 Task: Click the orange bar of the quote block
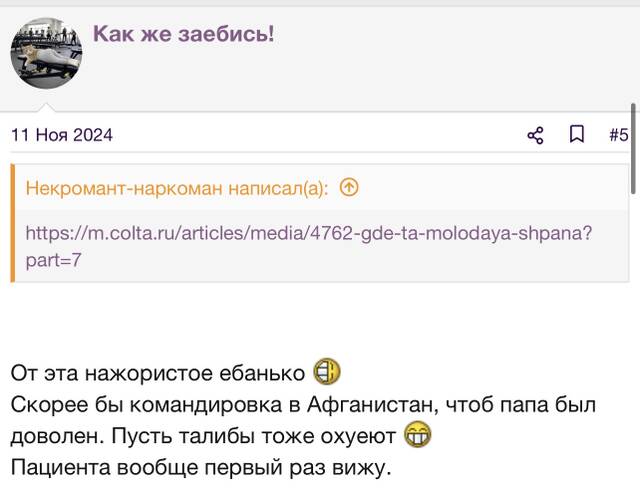click(x=13, y=223)
